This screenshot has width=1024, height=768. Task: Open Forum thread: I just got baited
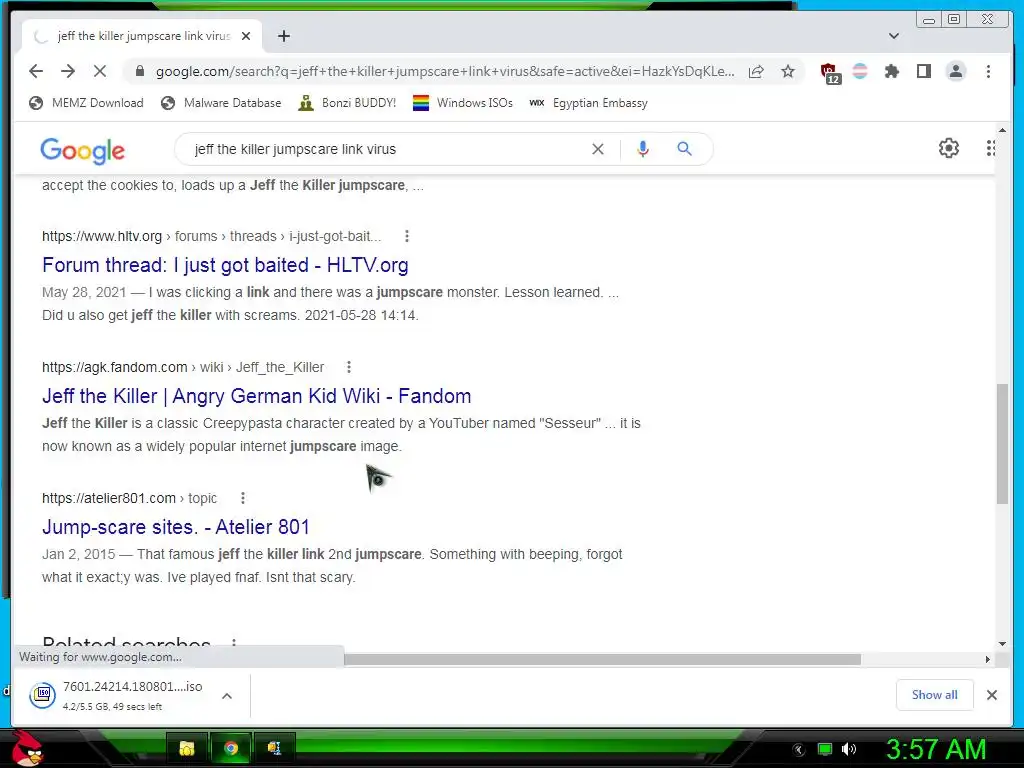point(225,264)
